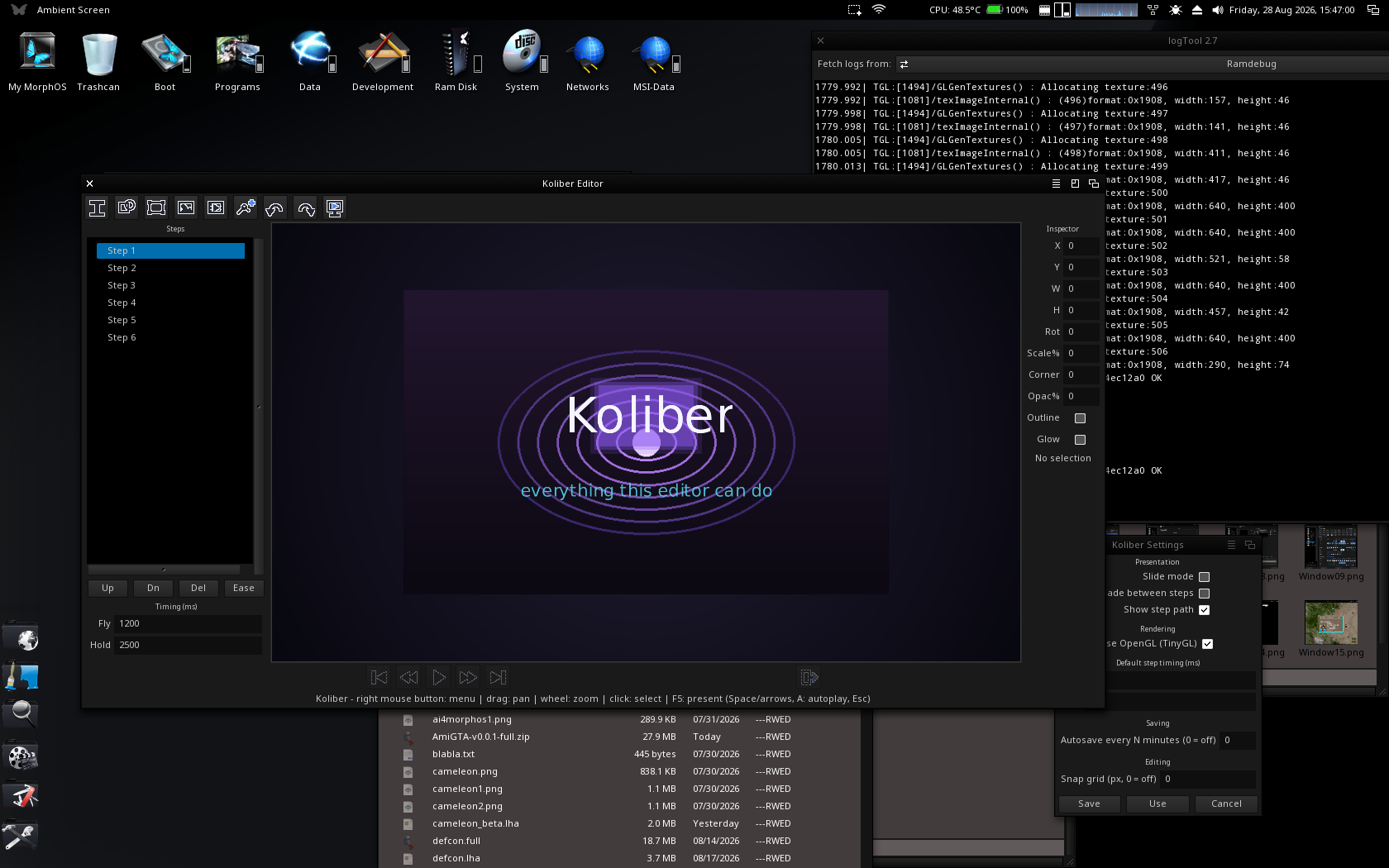Select the frame tool in Koliber toolbar
This screenshot has width=1389, height=868.
156,208
